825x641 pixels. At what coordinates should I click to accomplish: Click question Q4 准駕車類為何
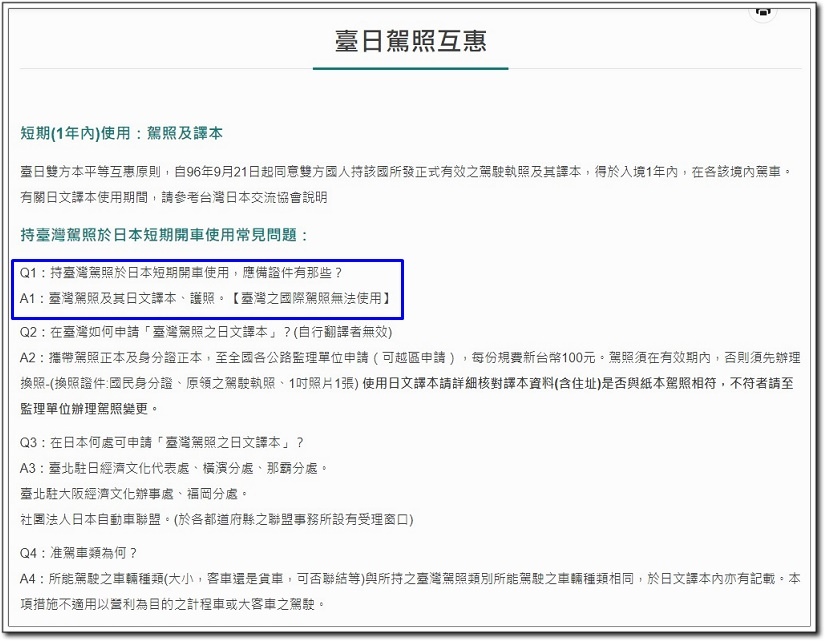click(78, 553)
